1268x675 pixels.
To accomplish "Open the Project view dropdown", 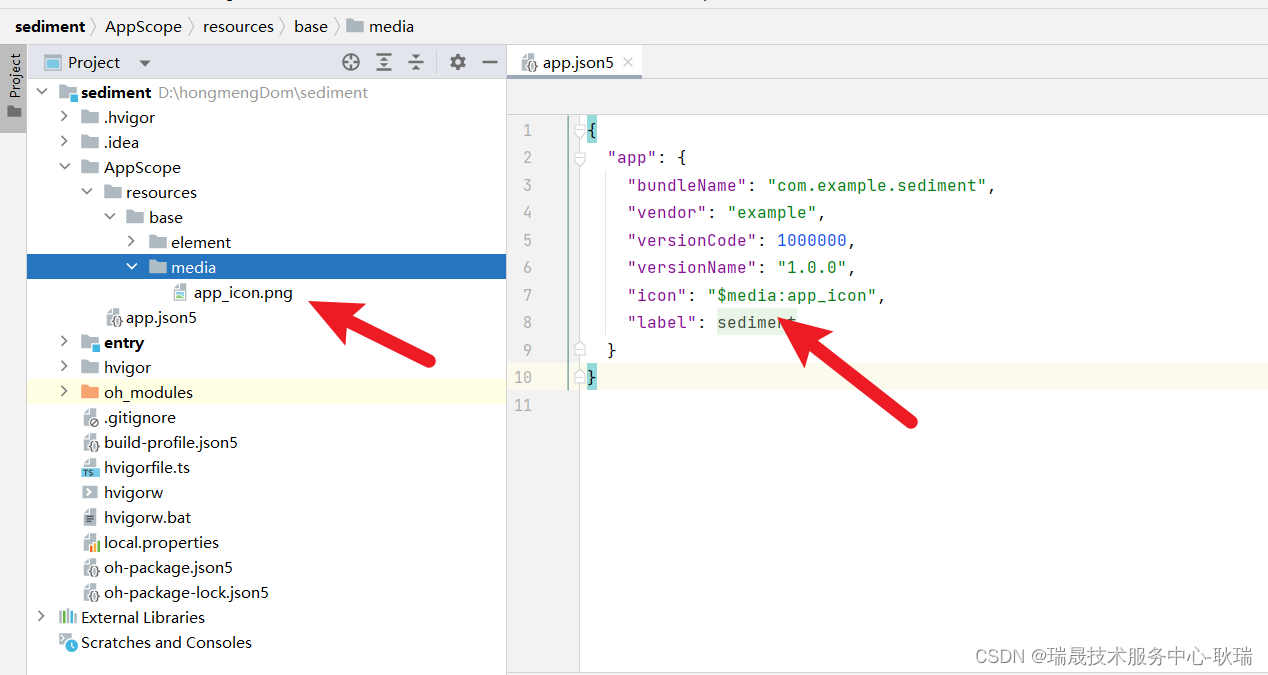I will pos(145,63).
